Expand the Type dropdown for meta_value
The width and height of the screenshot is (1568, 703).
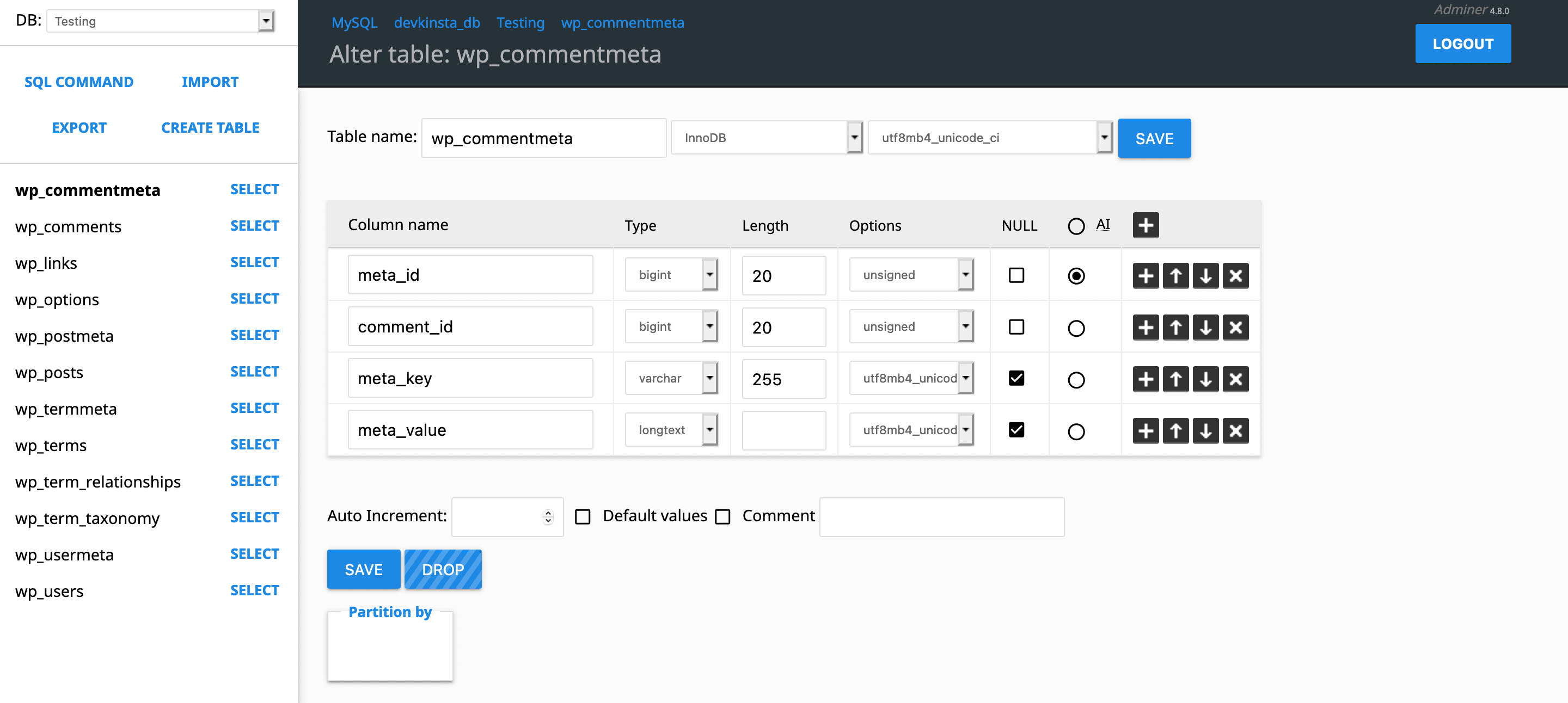[710, 430]
